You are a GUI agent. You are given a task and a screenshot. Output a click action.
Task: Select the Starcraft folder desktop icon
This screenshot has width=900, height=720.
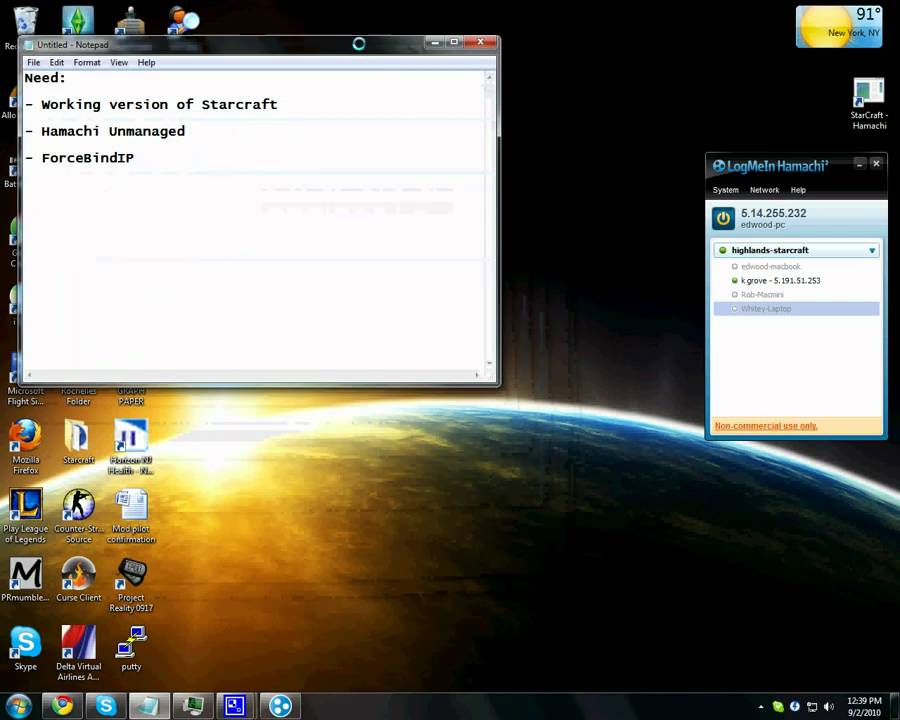pyautogui.click(x=78, y=441)
